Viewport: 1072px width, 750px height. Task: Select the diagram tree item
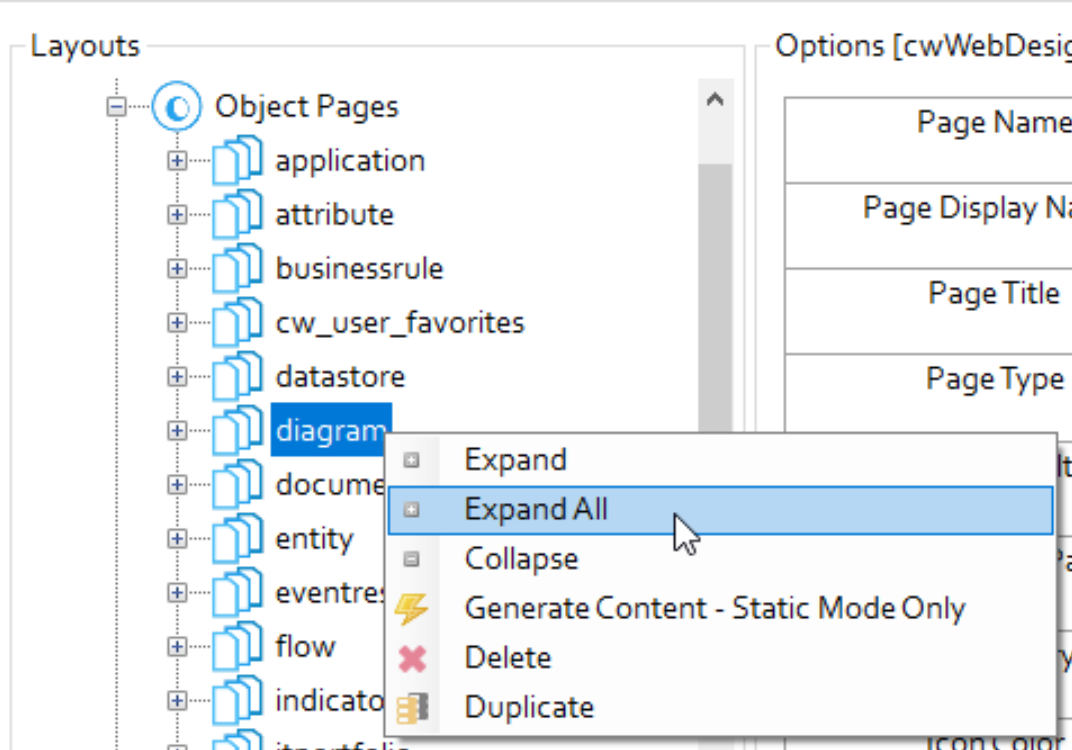point(330,431)
